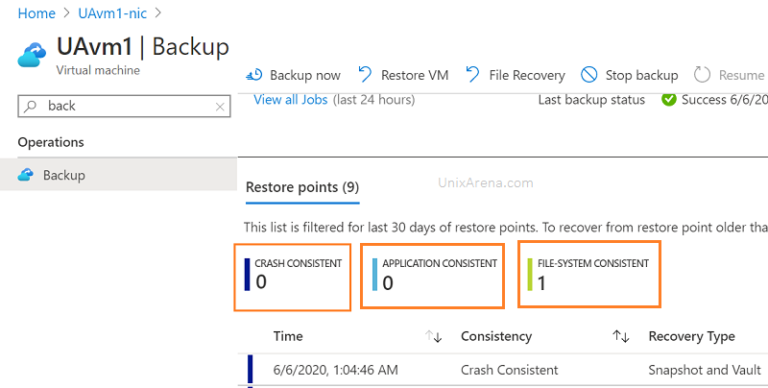This screenshot has width=768, height=388.
Task: Click the Crash Consistent count tile
Action: pos(292,277)
